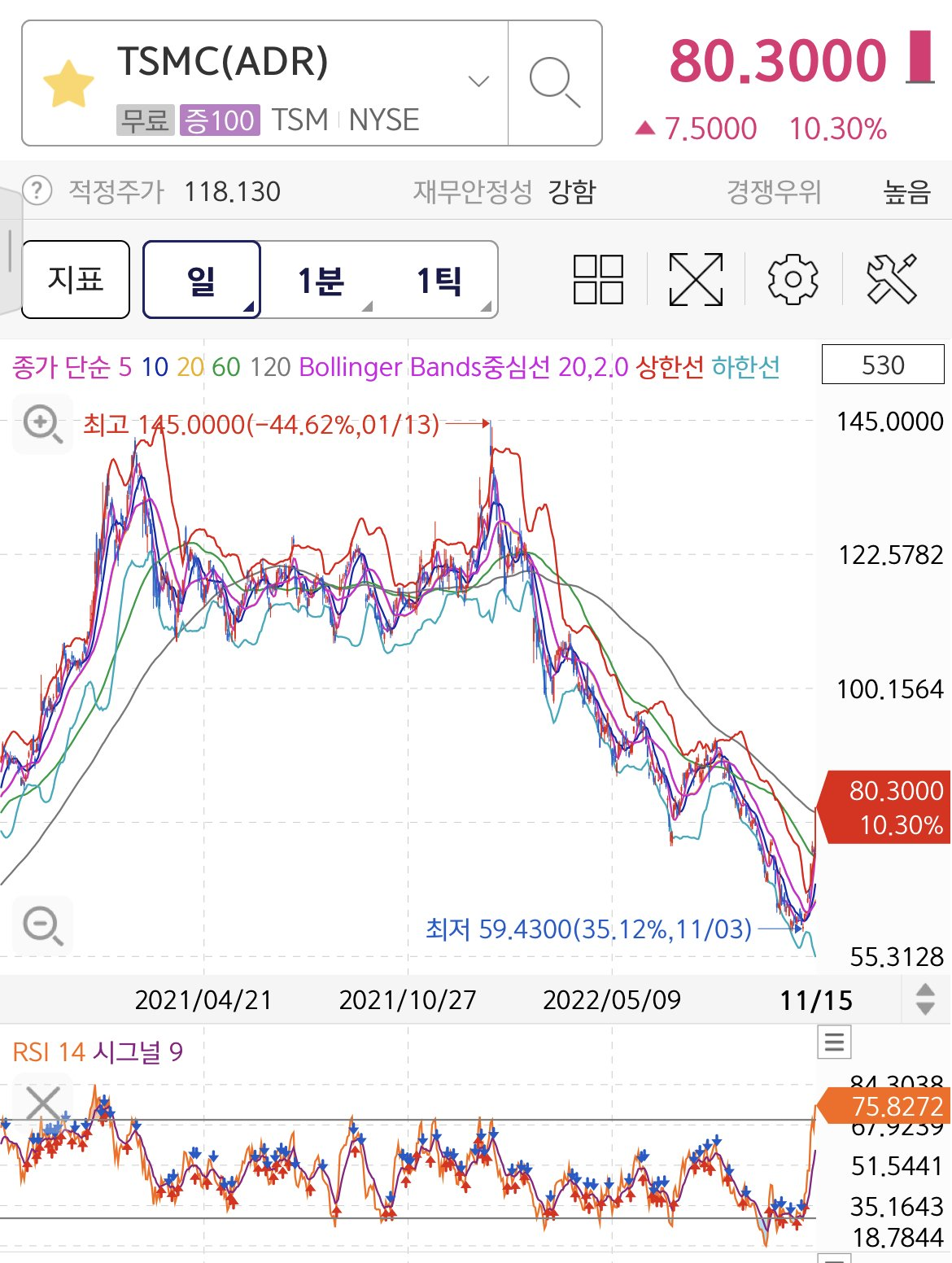Click the 하한선 lower band legend
This screenshot has height=1263, width=952.
pyautogui.click(x=746, y=367)
